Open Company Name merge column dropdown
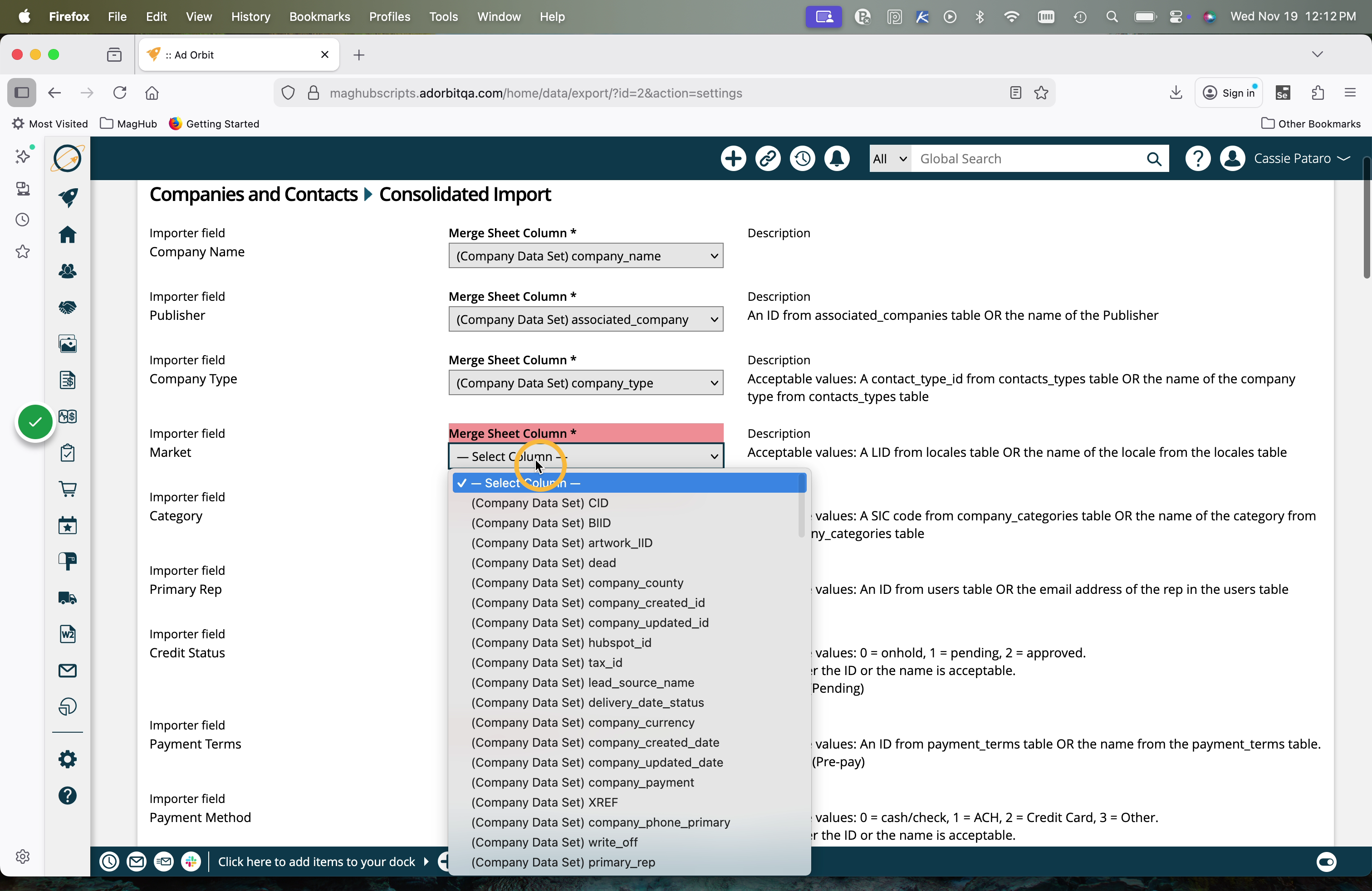 585,256
